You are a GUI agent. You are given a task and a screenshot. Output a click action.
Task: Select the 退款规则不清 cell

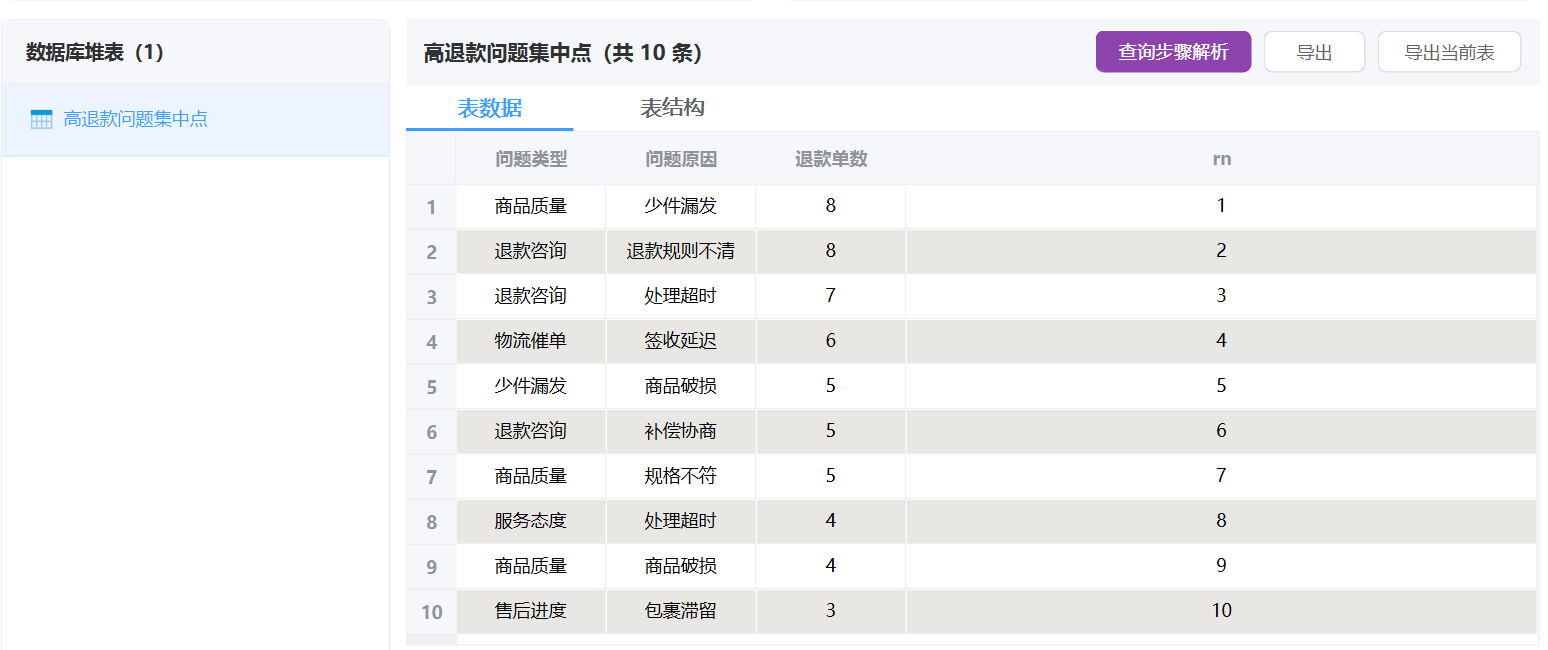click(x=681, y=251)
